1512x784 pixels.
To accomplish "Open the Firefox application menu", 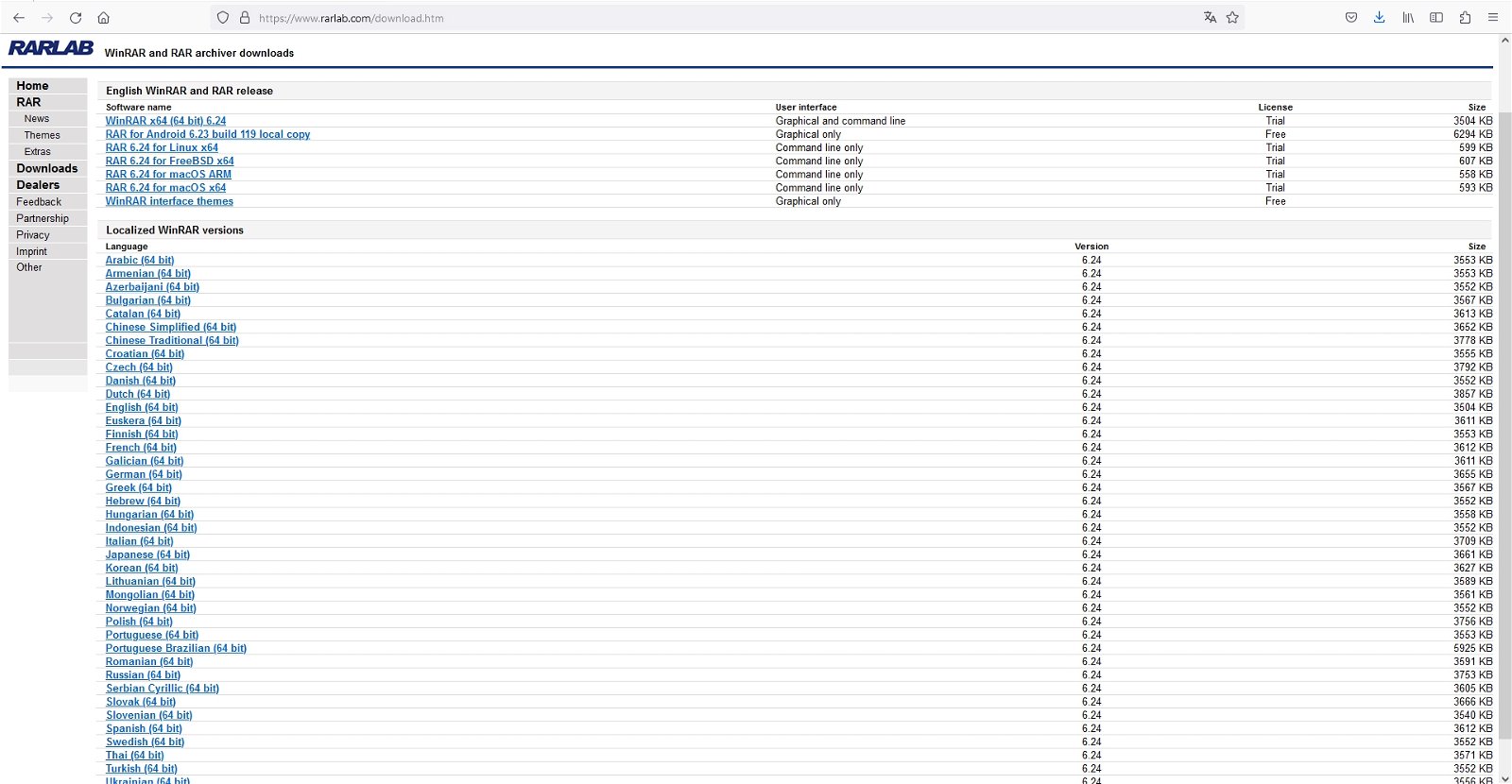I will (x=1493, y=18).
